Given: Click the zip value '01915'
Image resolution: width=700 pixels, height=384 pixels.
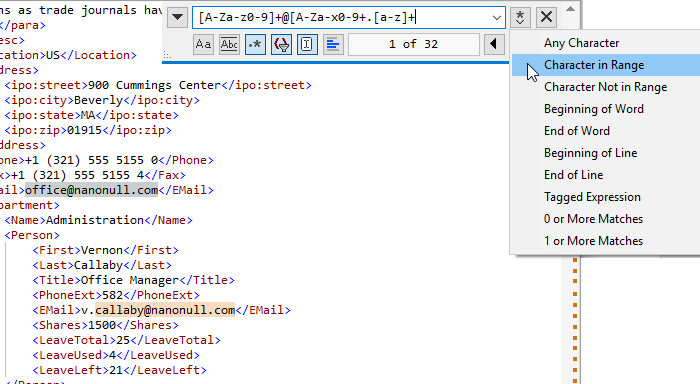Looking at the screenshot, I should (84, 130).
